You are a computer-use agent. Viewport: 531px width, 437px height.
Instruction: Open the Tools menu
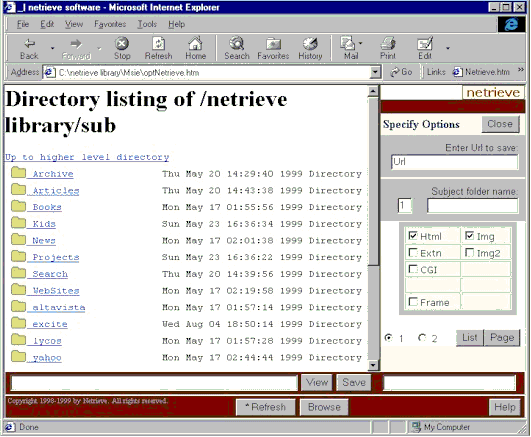coord(147,24)
